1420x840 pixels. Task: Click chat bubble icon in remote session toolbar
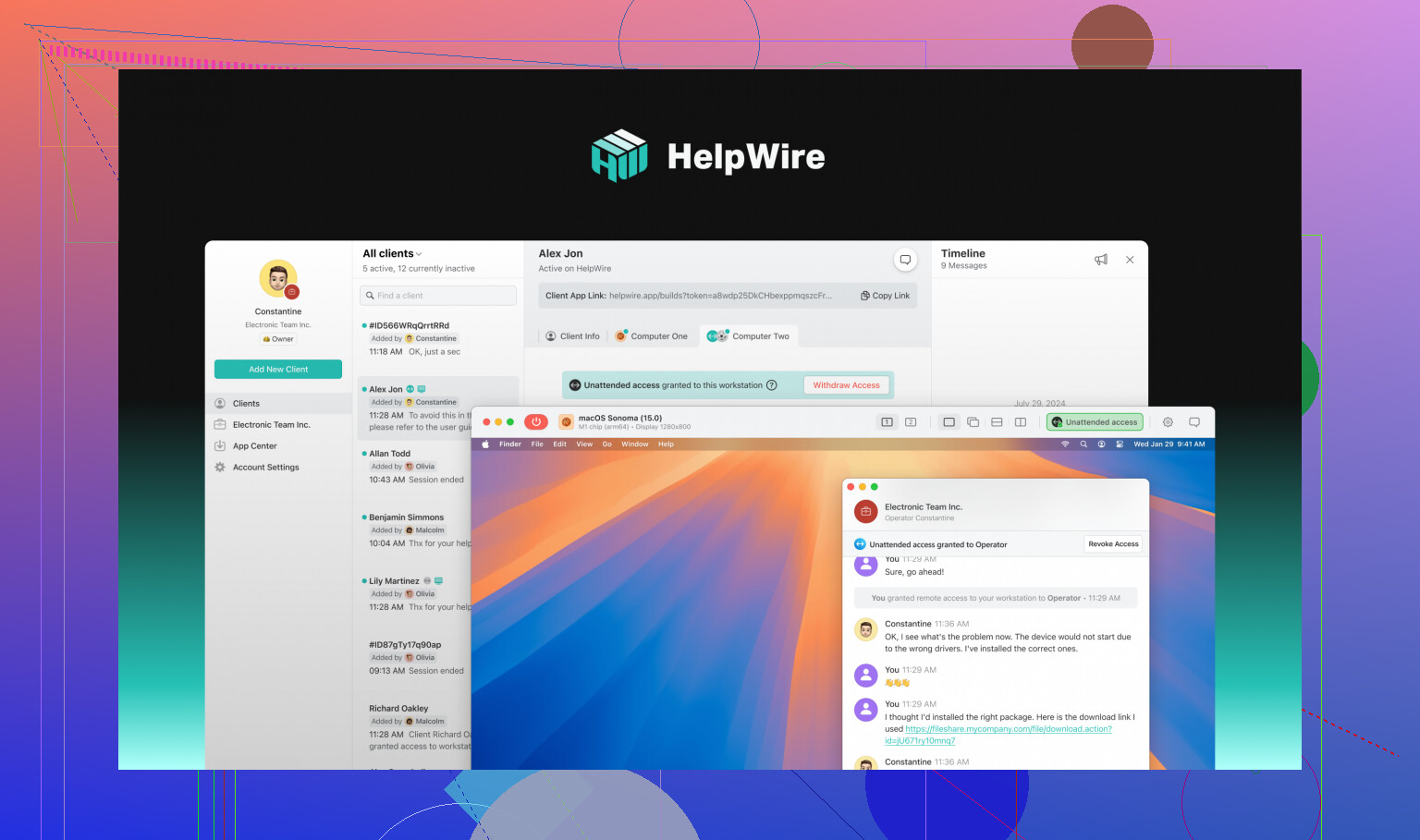tap(1194, 422)
